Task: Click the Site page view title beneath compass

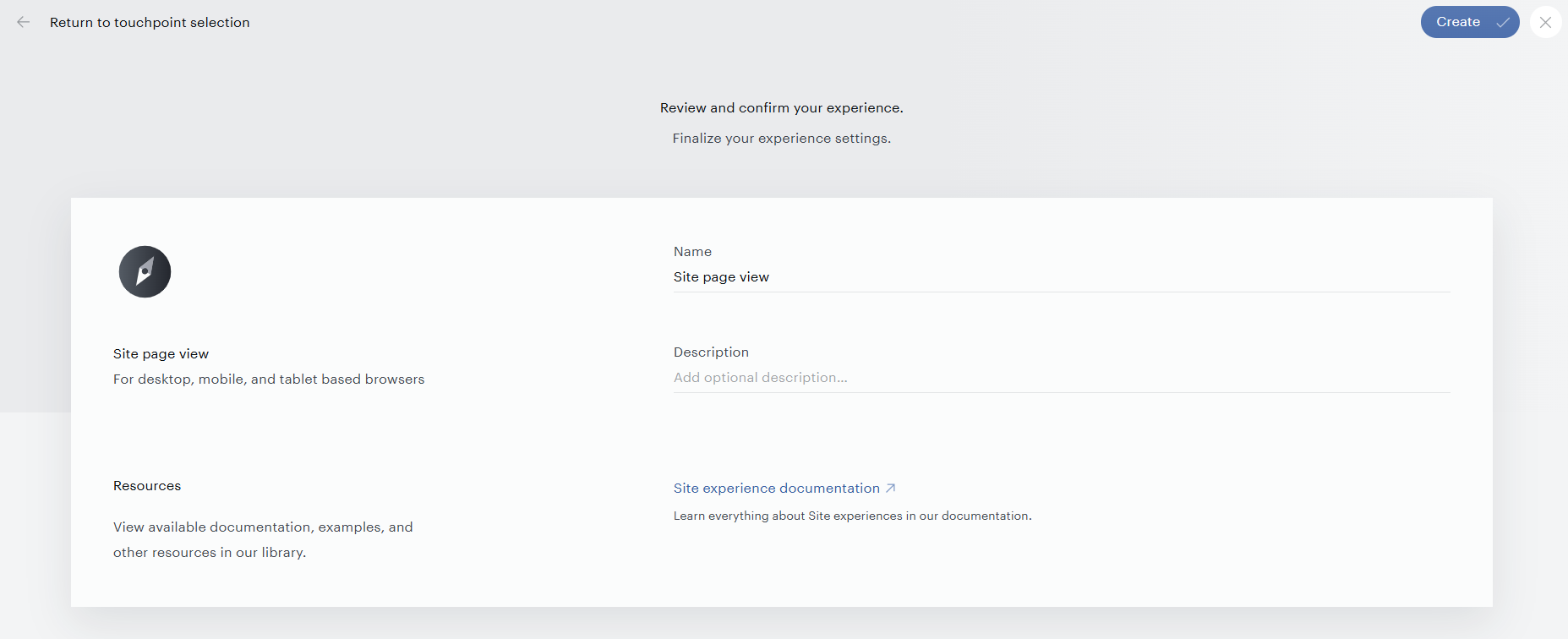Action: pos(161,354)
